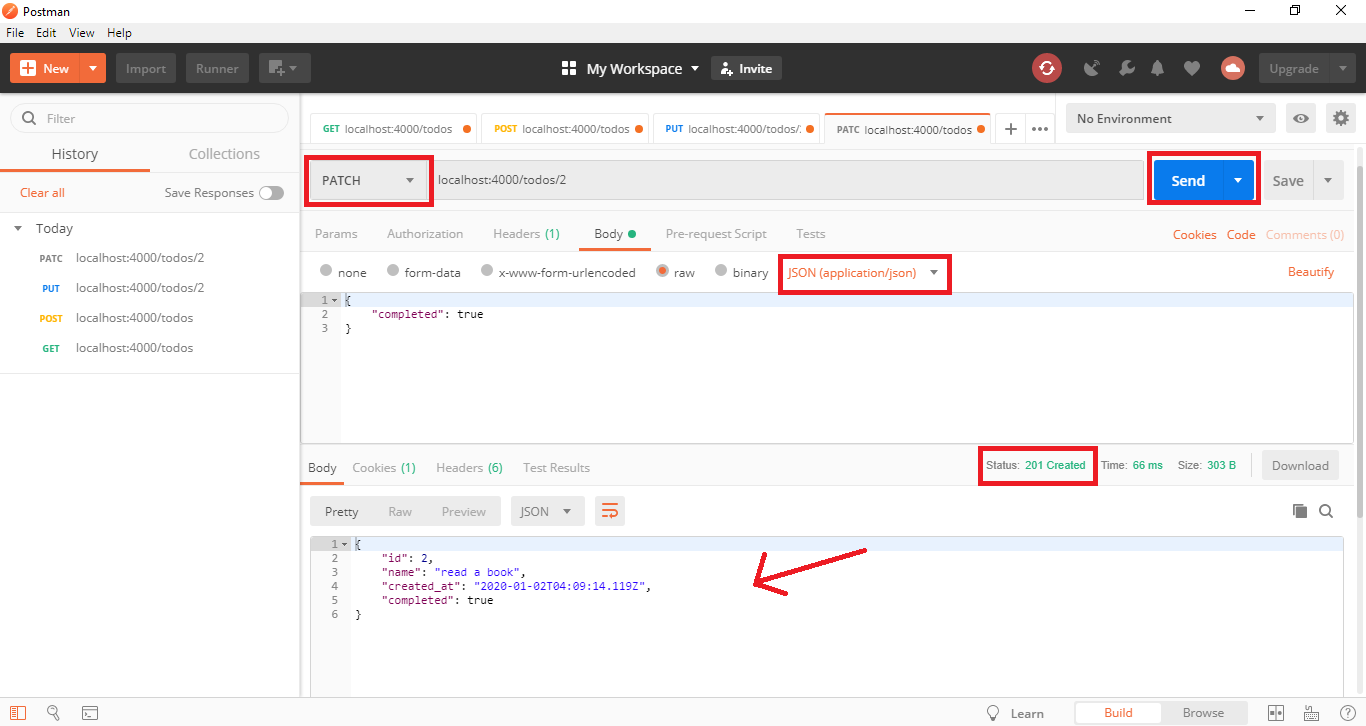
Task: Toggle the sidebar icon in status bar
Action: pyautogui.click(x=18, y=713)
